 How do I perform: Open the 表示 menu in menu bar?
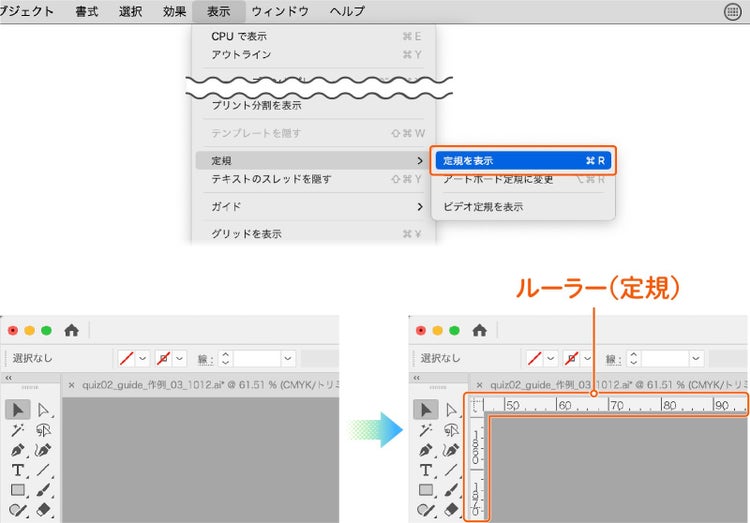219,11
